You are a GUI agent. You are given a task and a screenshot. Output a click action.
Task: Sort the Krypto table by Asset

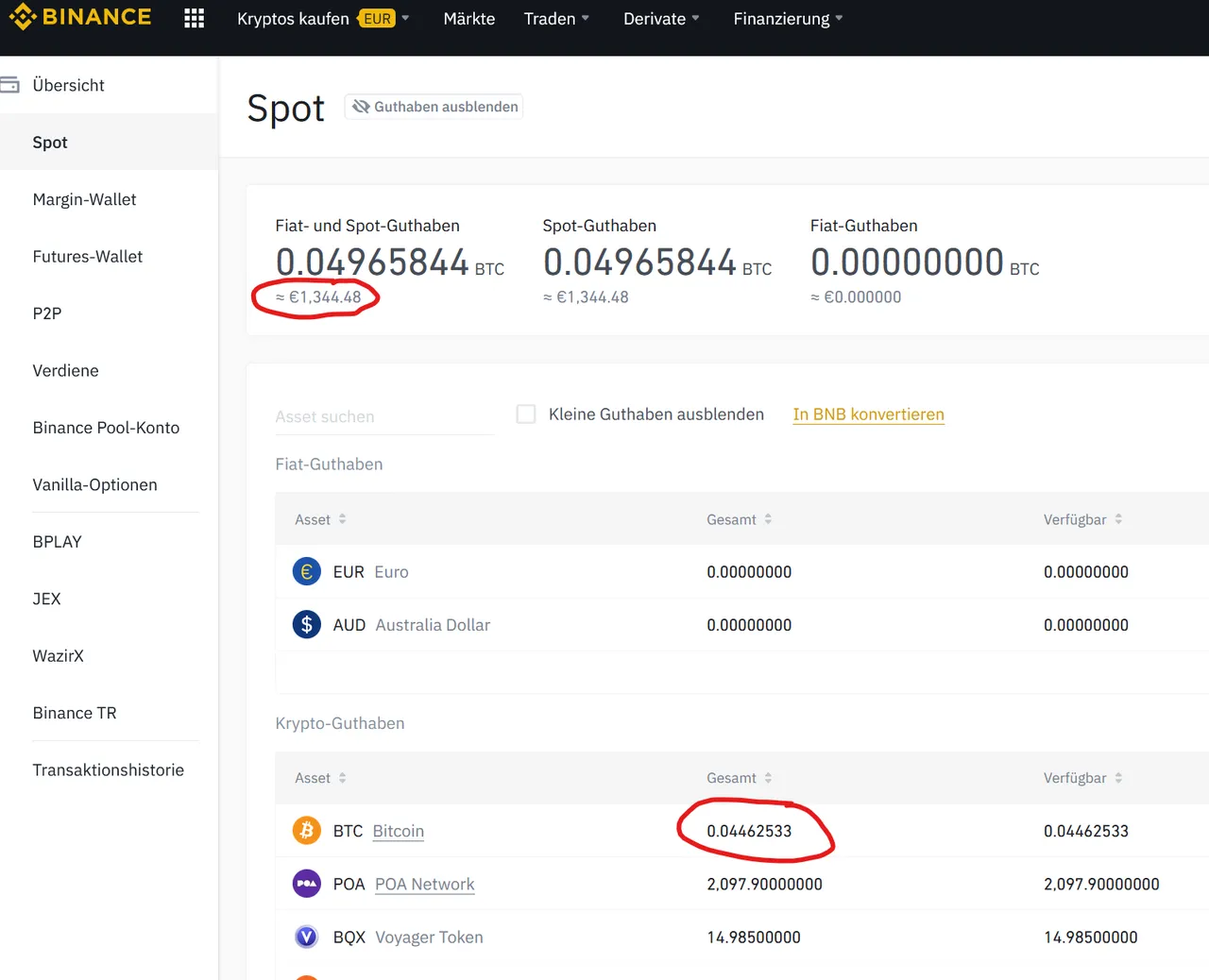[x=321, y=778]
